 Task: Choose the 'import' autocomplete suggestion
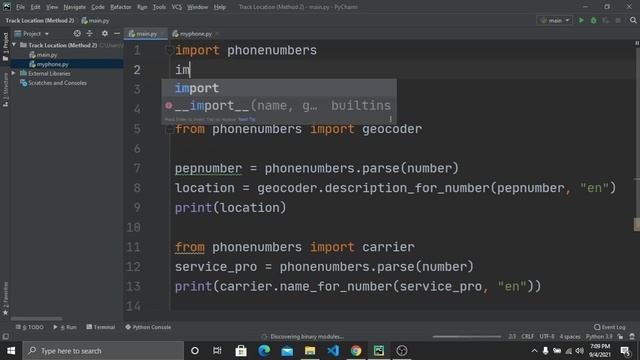tap(279, 88)
